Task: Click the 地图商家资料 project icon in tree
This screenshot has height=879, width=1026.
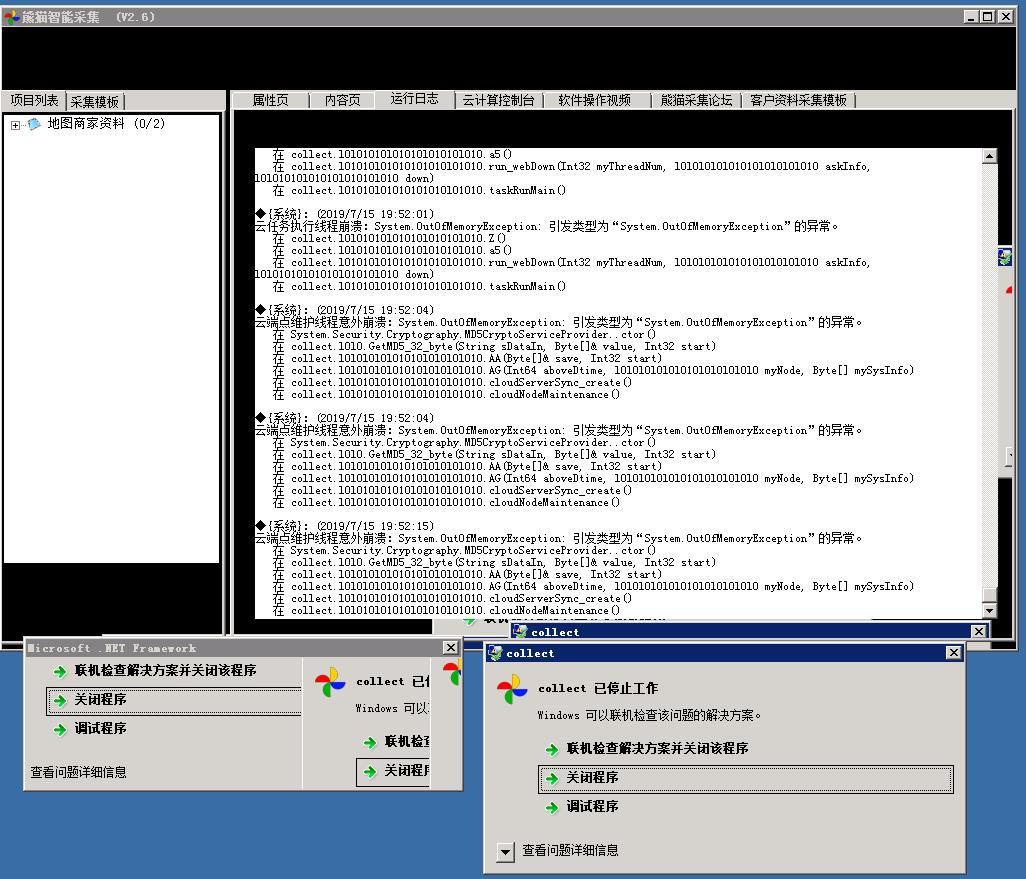Action: (34, 125)
